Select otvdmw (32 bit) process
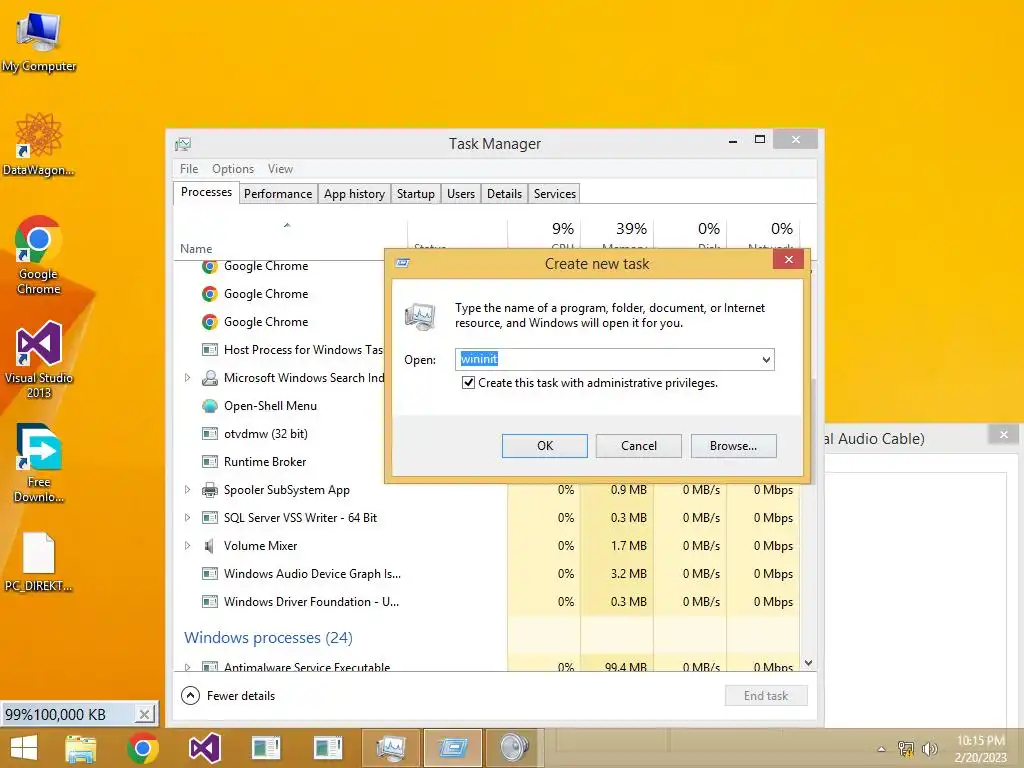1024x768 pixels. [265, 434]
